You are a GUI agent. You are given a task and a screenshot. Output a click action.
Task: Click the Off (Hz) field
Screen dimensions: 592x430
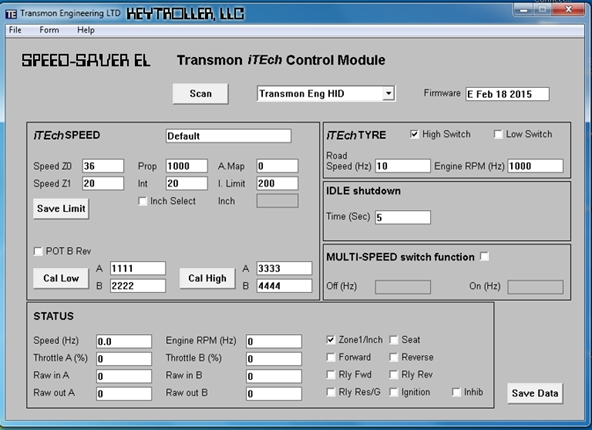coord(402,287)
